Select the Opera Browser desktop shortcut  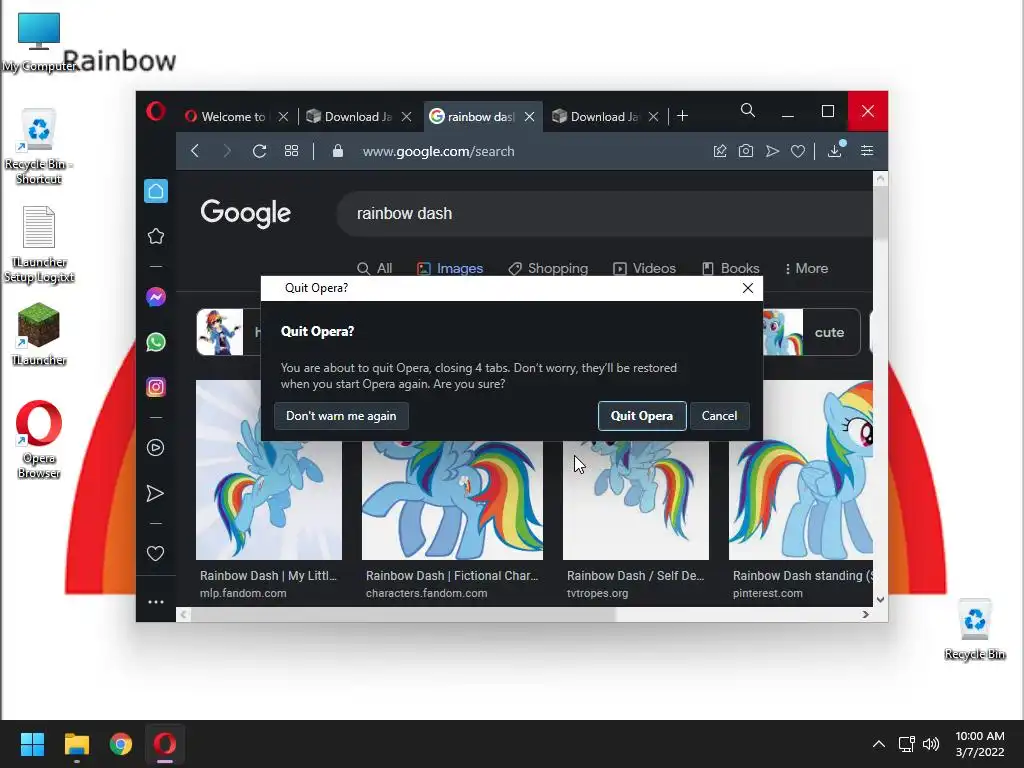point(39,440)
